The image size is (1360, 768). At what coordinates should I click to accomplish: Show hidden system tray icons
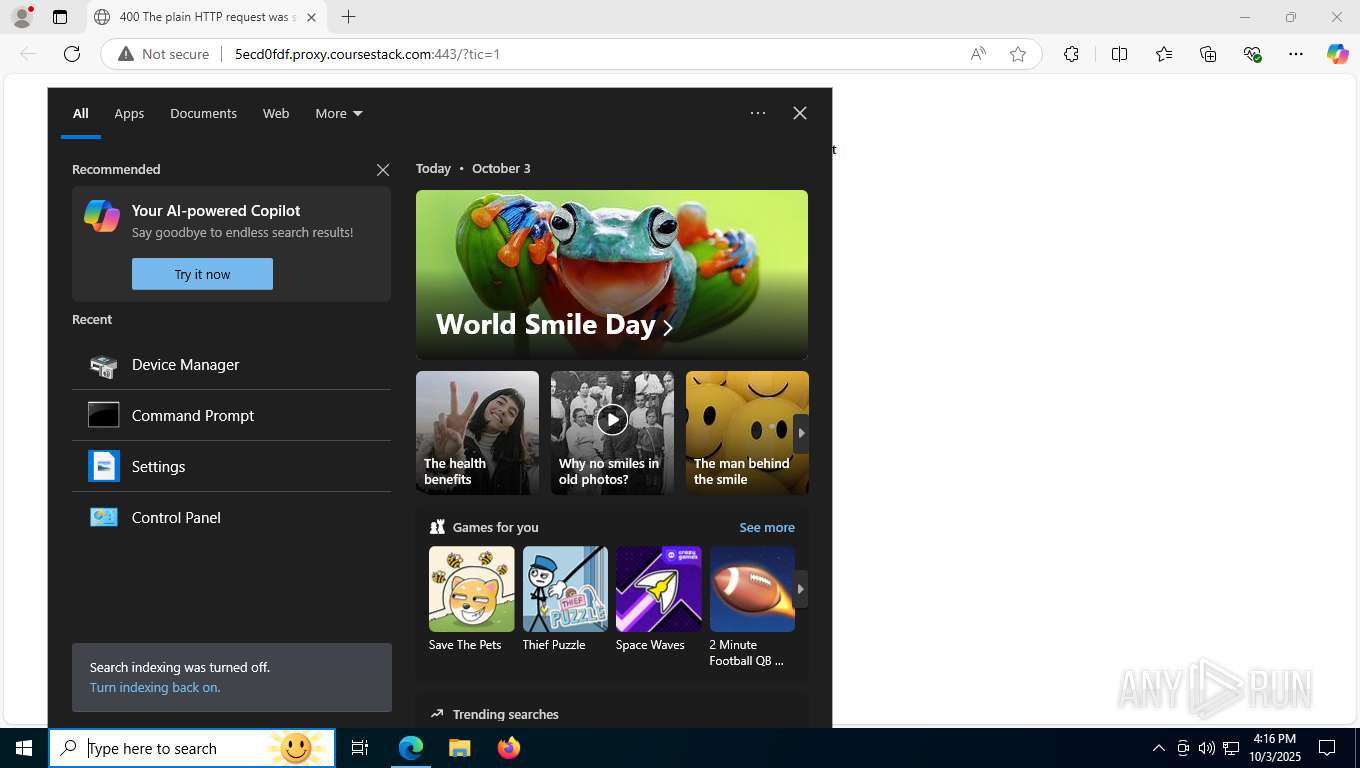1158,748
